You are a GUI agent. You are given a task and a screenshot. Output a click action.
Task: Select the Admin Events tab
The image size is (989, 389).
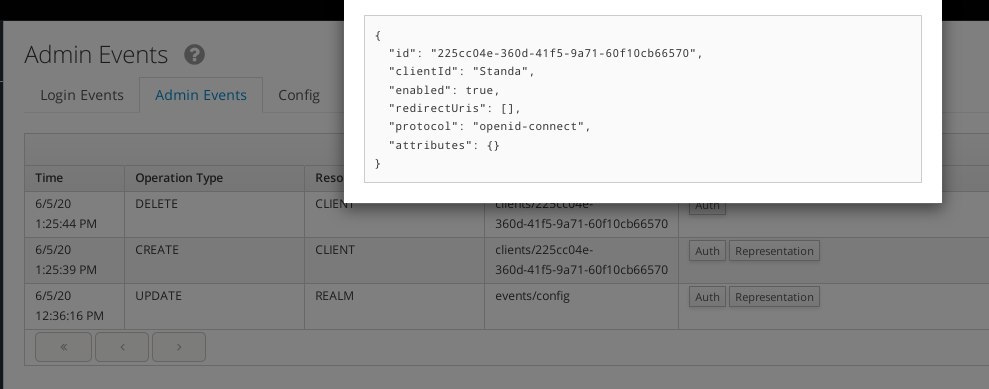201,95
